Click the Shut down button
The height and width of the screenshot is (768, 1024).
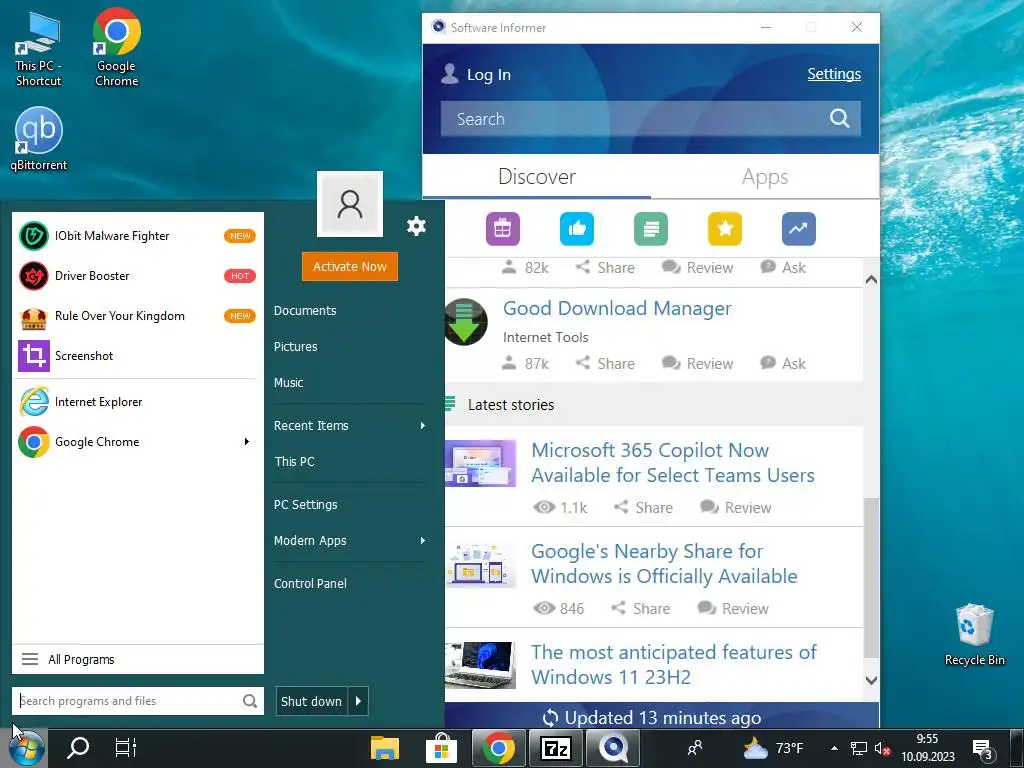tap(312, 701)
